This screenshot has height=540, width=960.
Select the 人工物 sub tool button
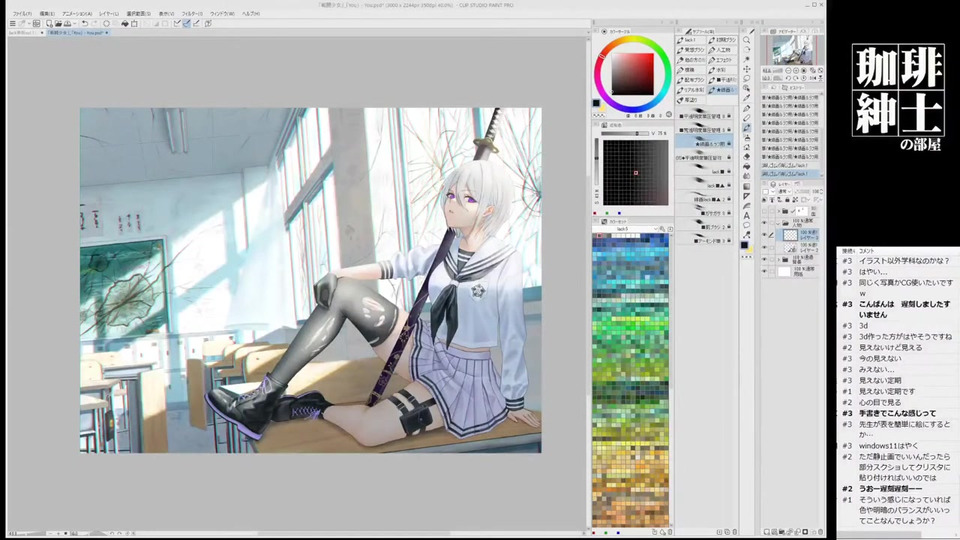722,49
